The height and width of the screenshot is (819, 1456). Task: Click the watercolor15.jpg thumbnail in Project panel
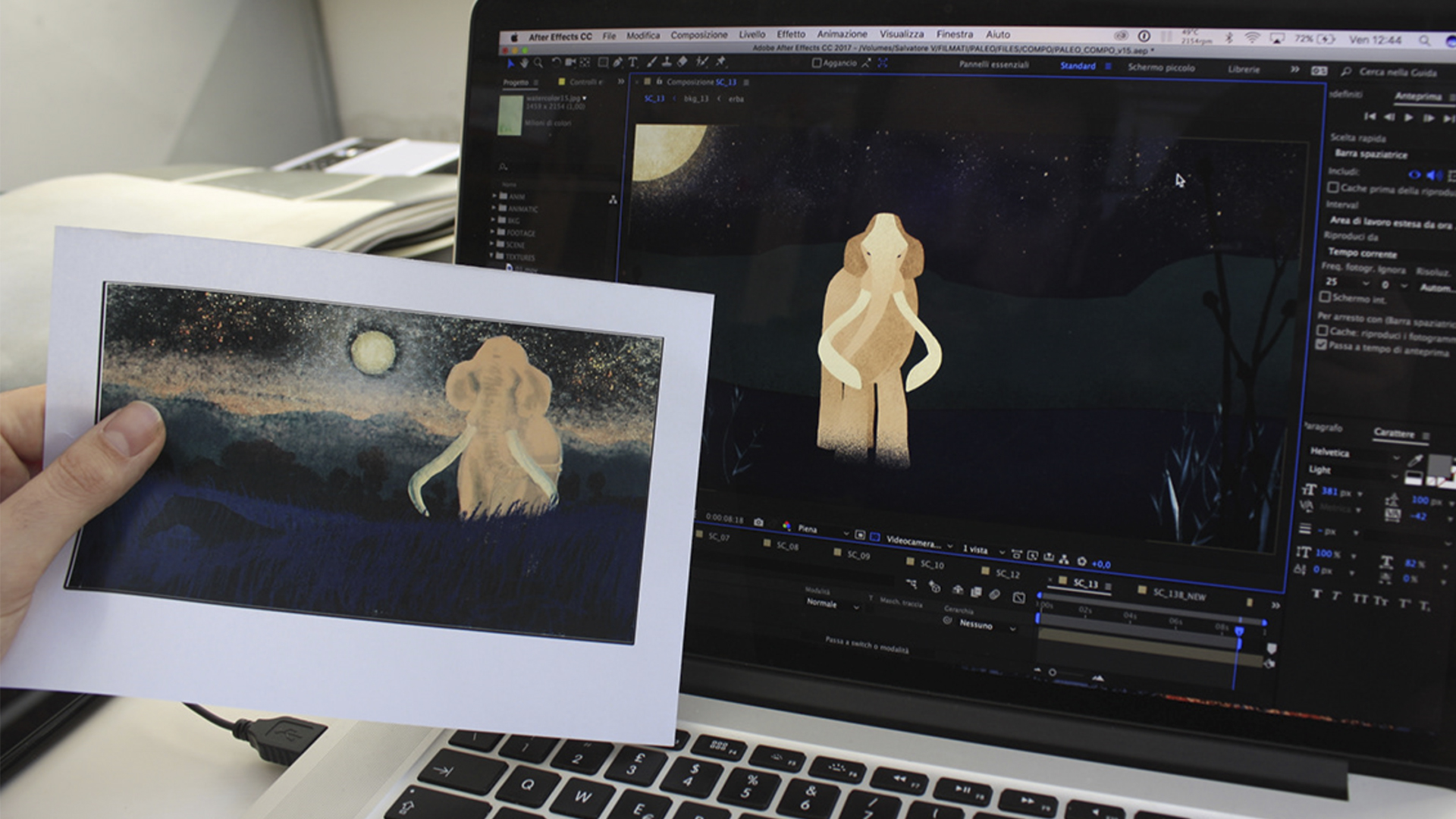coord(510,115)
